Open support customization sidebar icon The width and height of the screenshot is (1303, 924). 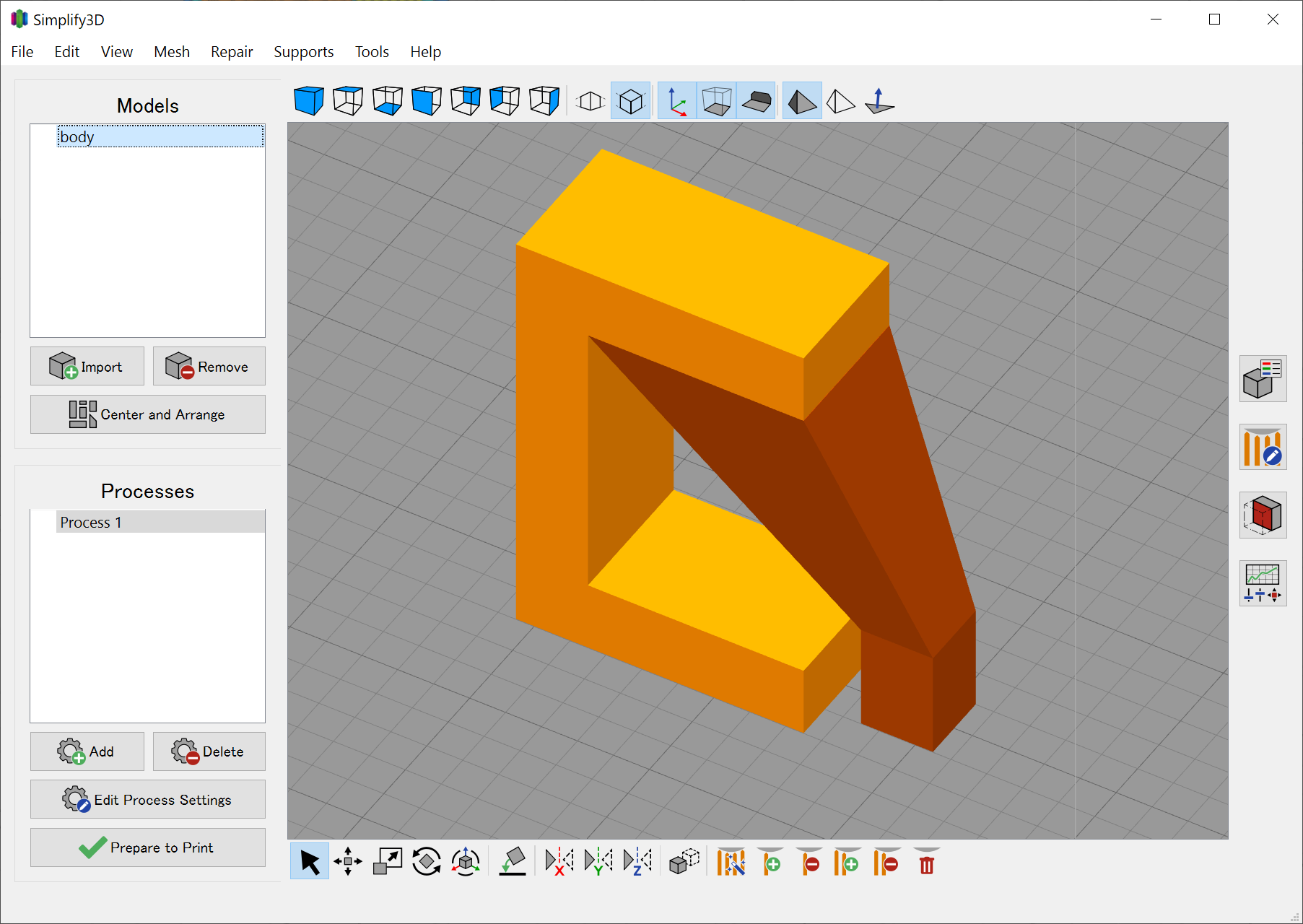pos(1263,447)
